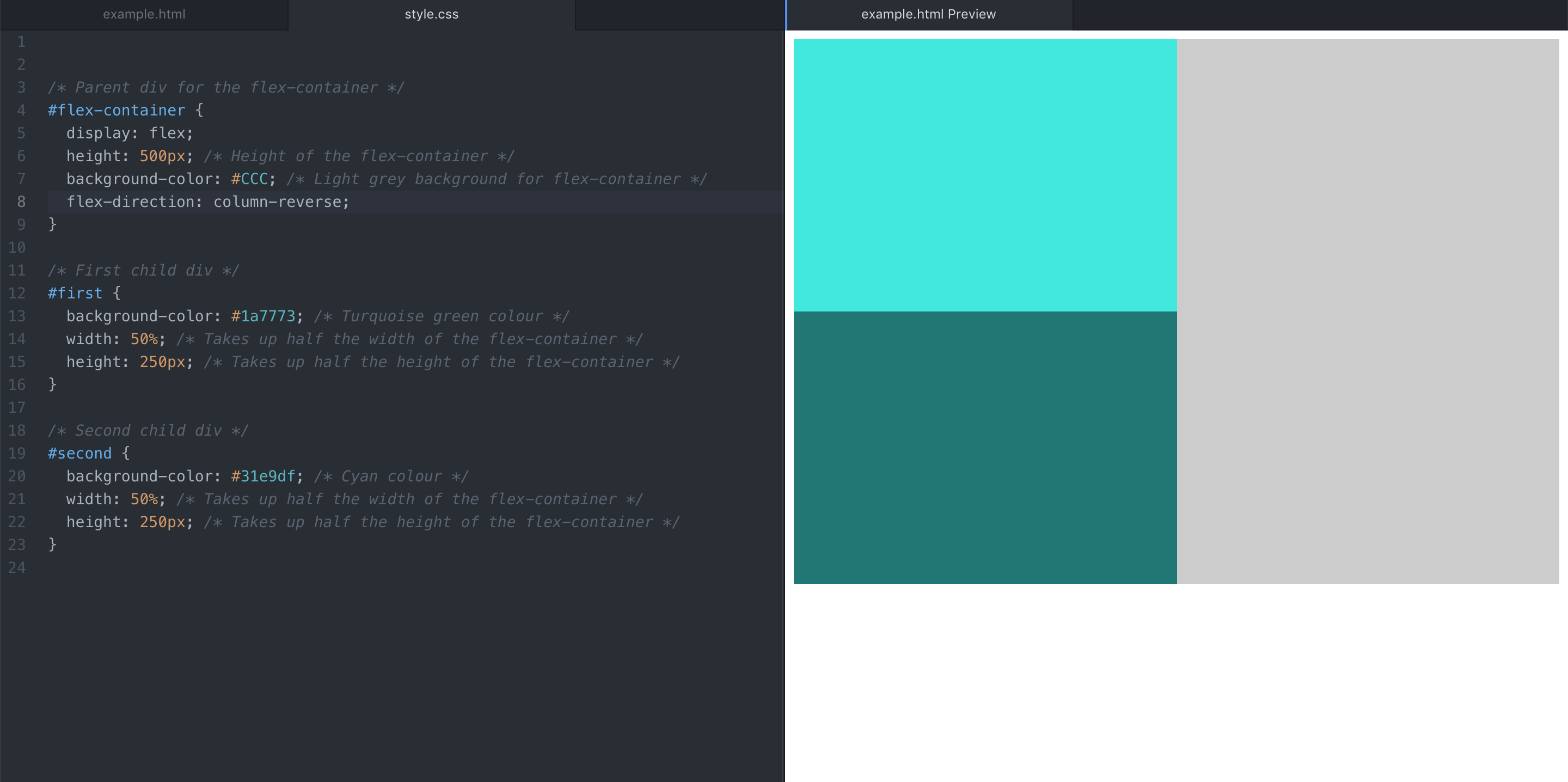The height and width of the screenshot is (782, 1568).
Task: Click the #first selector
Action: point(75,293)
